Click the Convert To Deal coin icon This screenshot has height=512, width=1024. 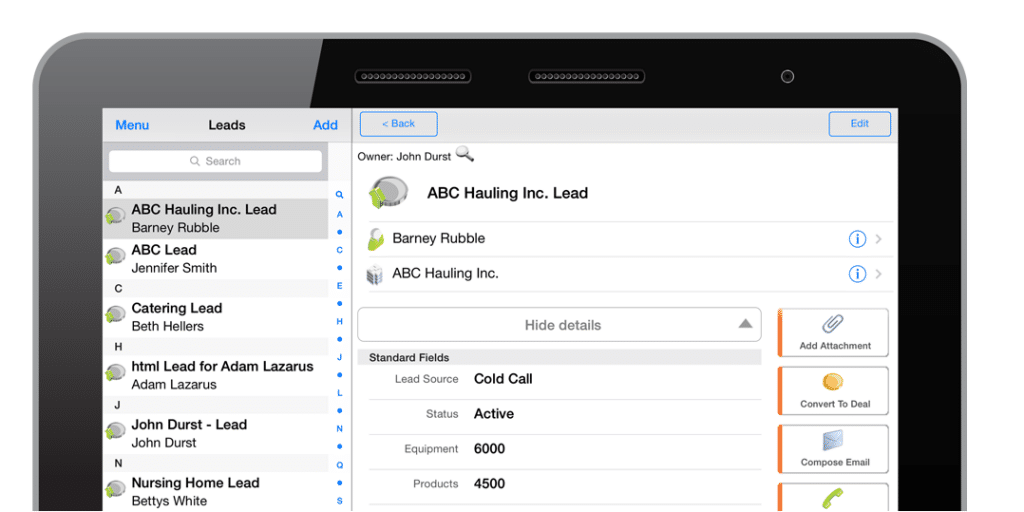(834, 382)
